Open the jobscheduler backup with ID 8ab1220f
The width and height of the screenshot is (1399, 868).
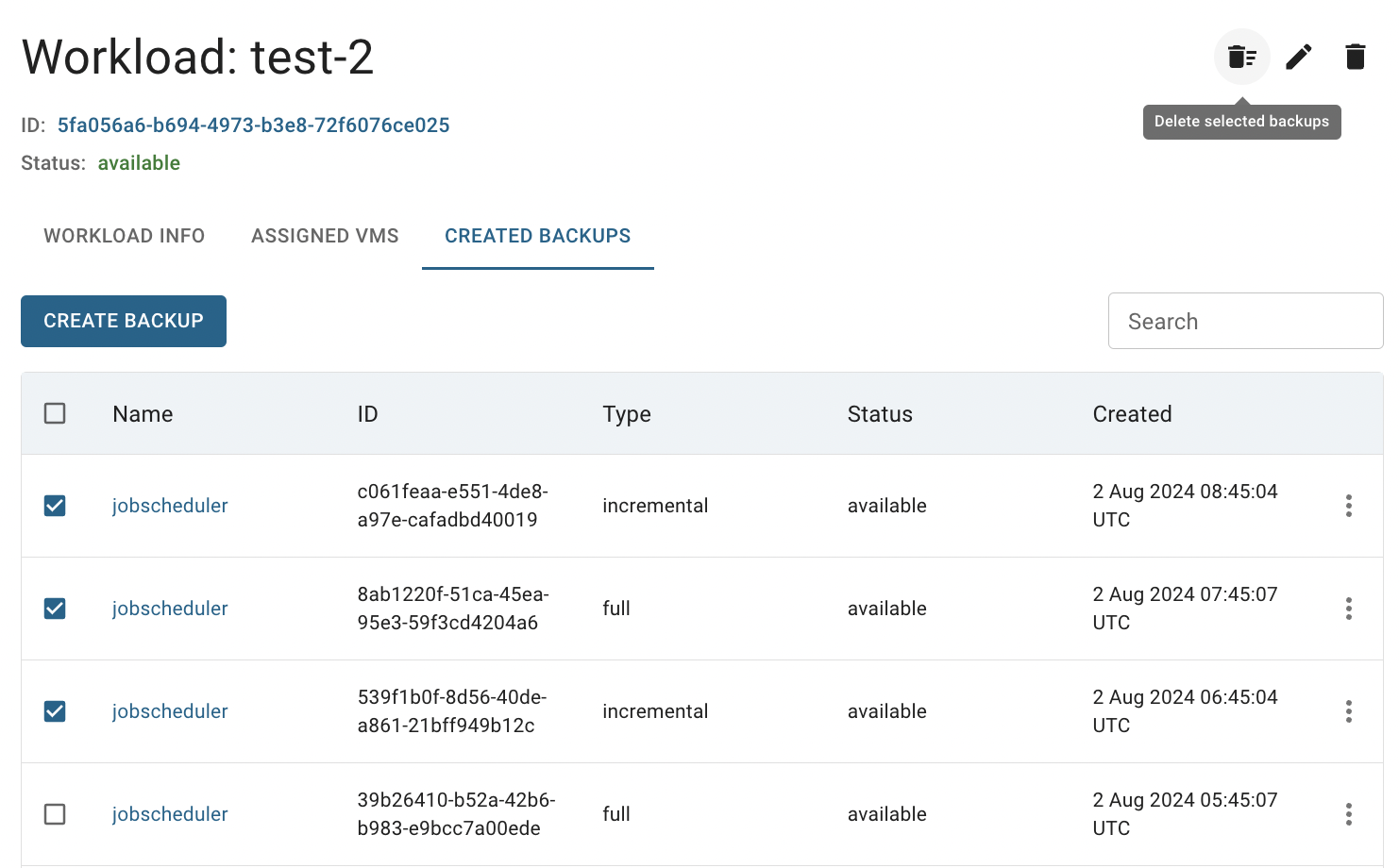coord(170,609)
